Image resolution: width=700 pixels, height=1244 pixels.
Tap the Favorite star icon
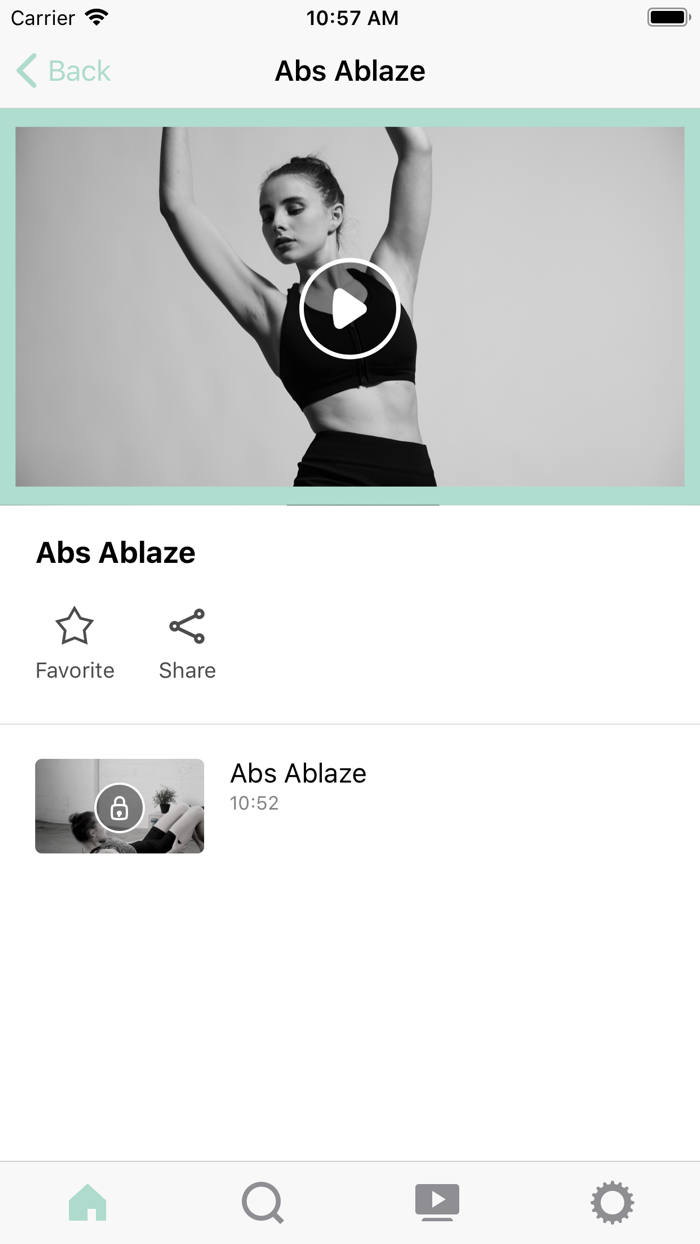coord(74,627)
